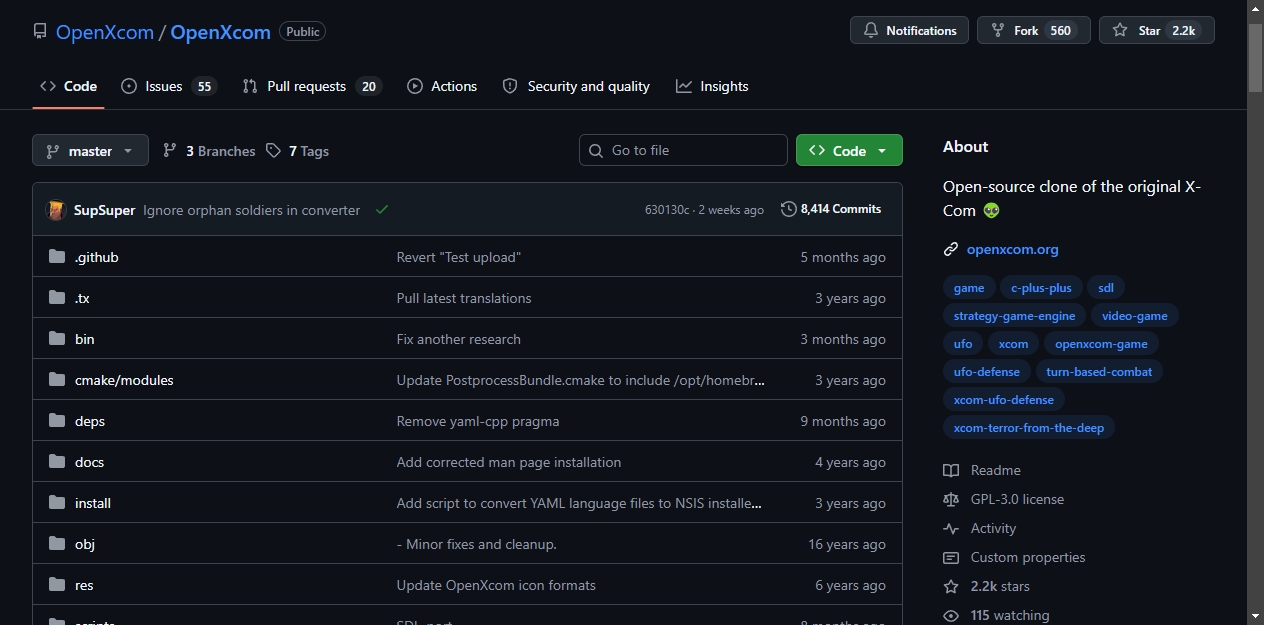This screenshot has height=625, width=1264.
Task: Open the Issues tab
Action: (168, 86)
